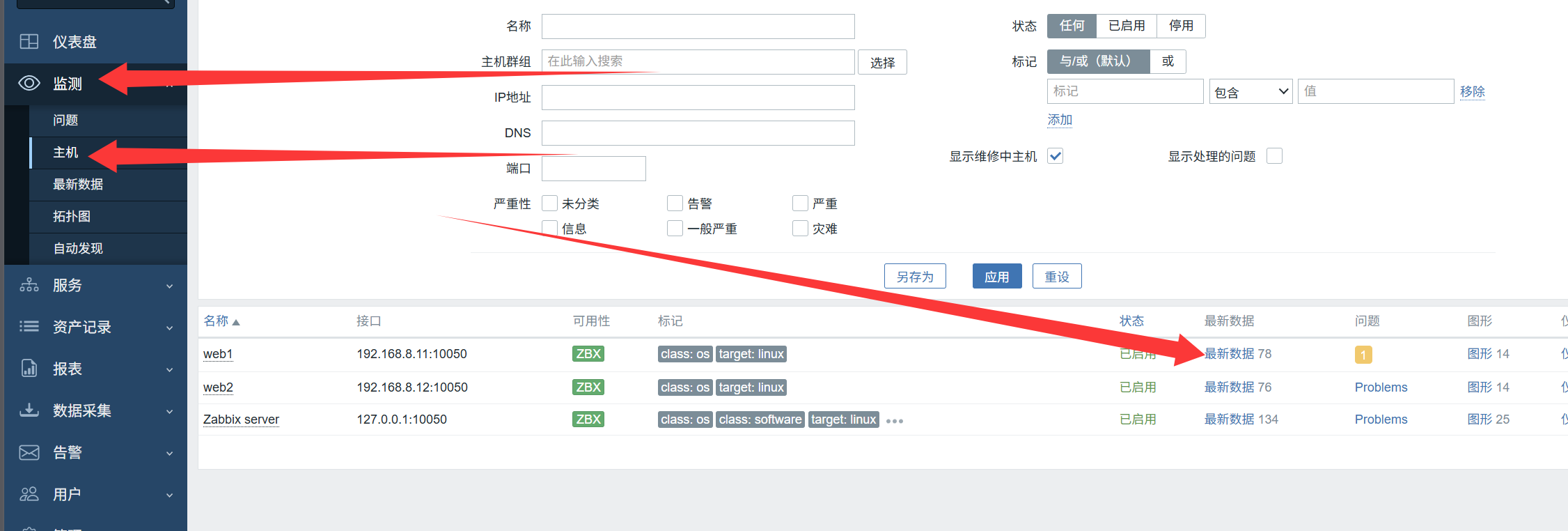Click the 重设 reset button

pyautogui.click(x=1057, y=277)
